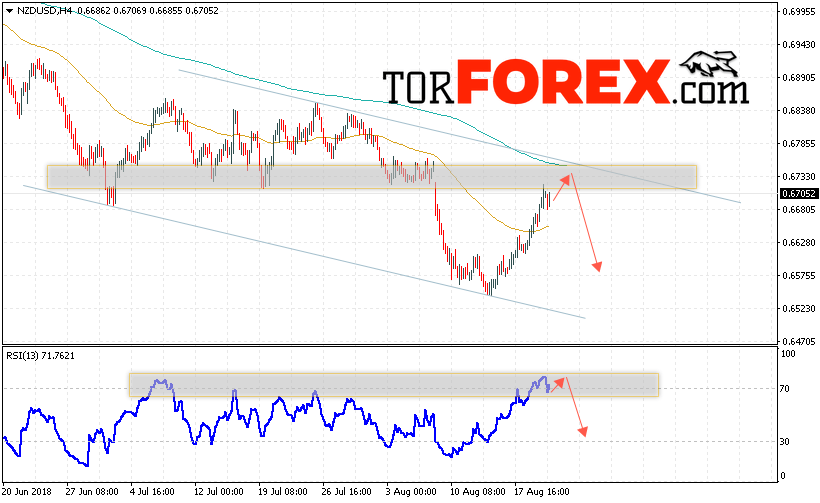
Task: Click price axis label 0.67855
Action: (x=799, y=143)
